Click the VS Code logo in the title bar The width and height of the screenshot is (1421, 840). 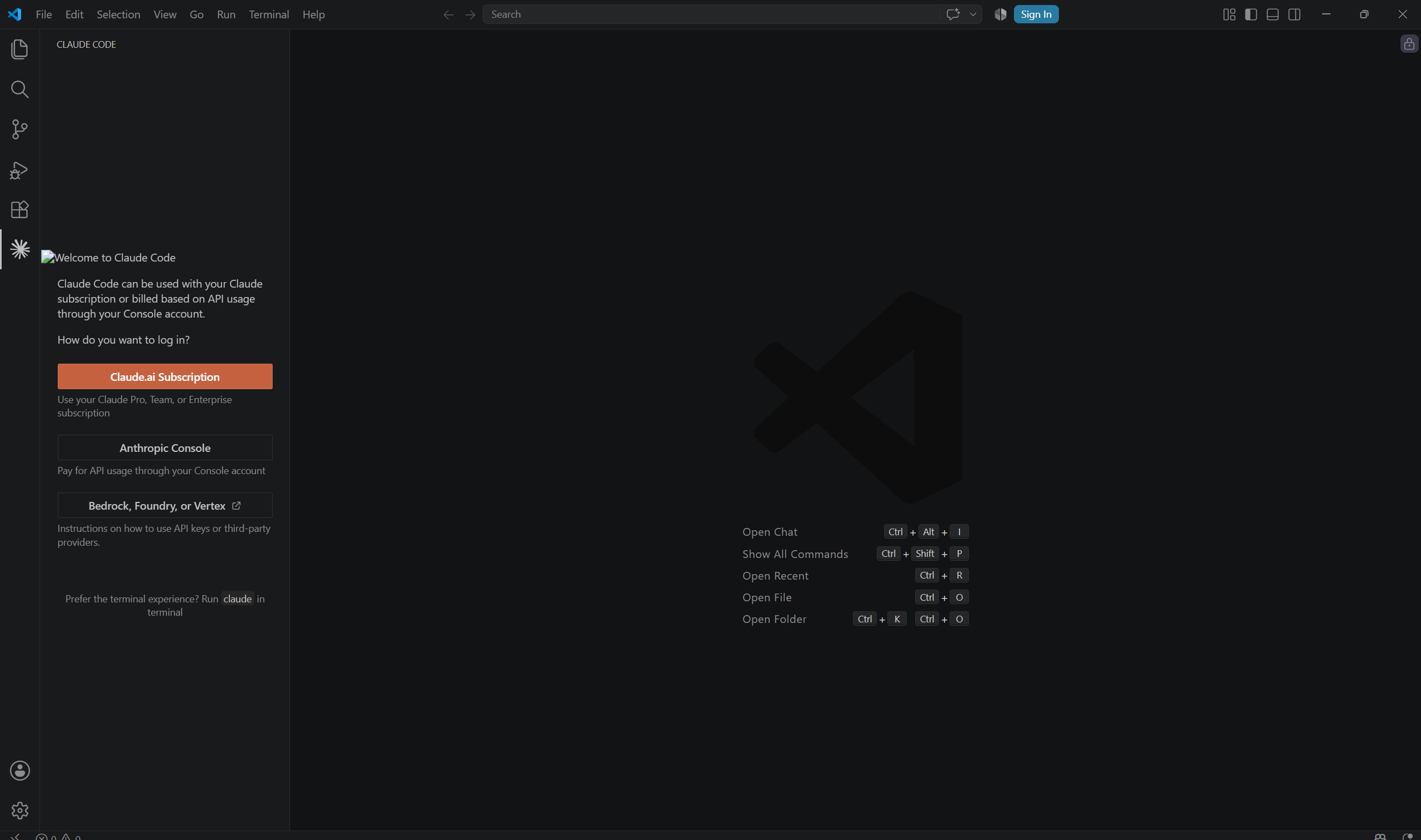15,14
